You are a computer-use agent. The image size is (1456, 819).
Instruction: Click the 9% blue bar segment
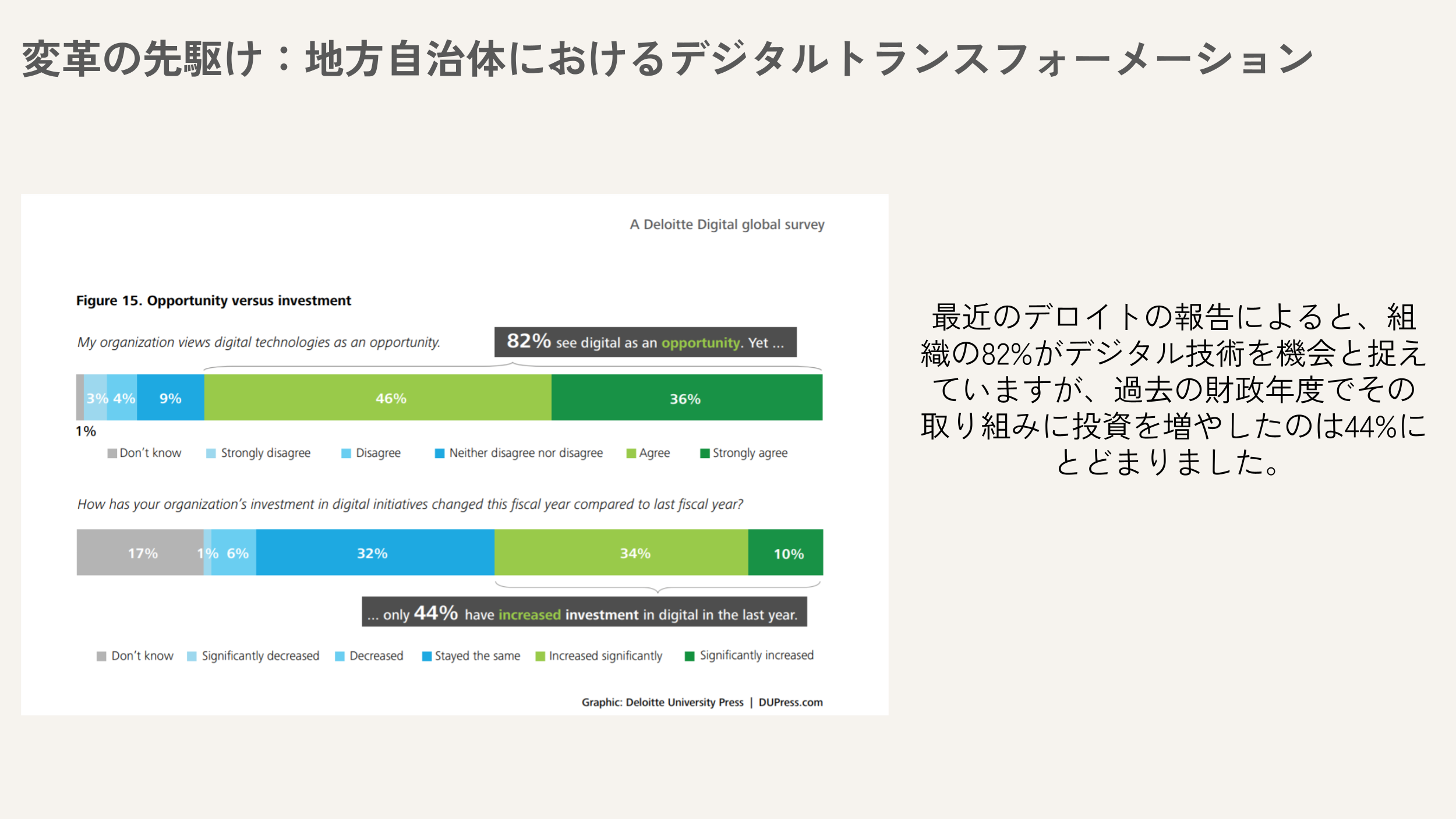coord(171,398)
